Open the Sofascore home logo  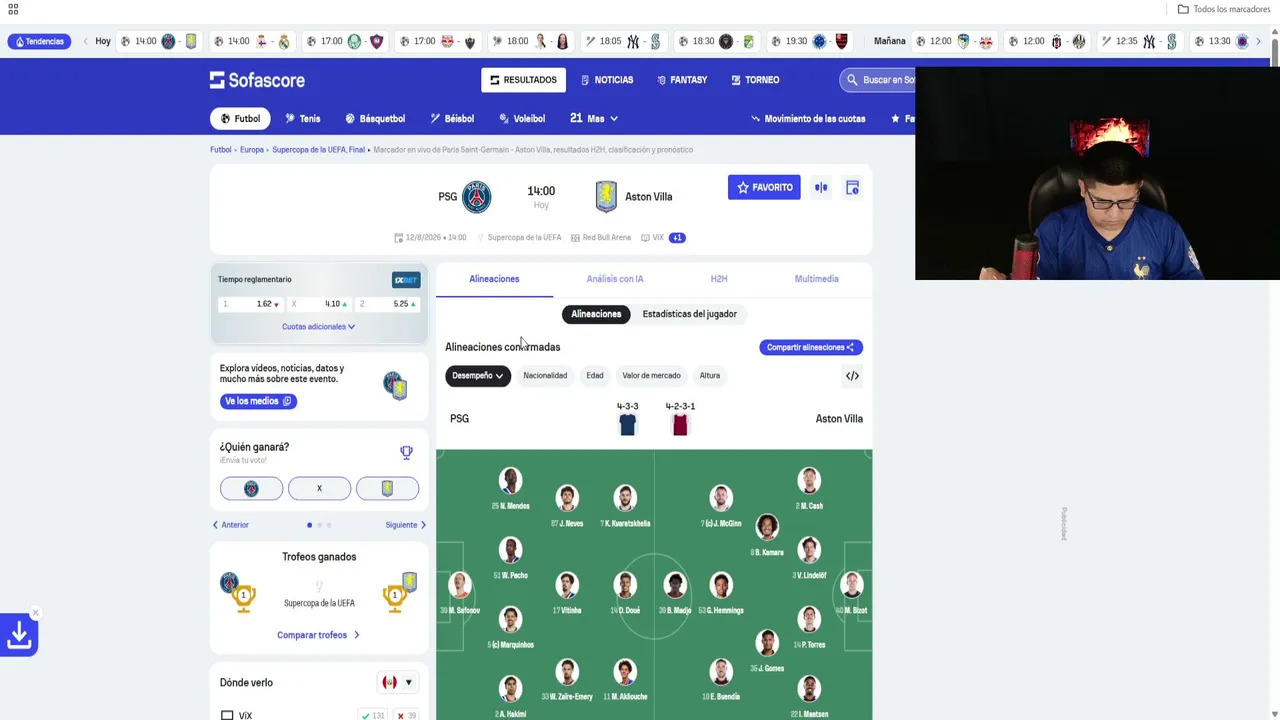coord(257,80)
